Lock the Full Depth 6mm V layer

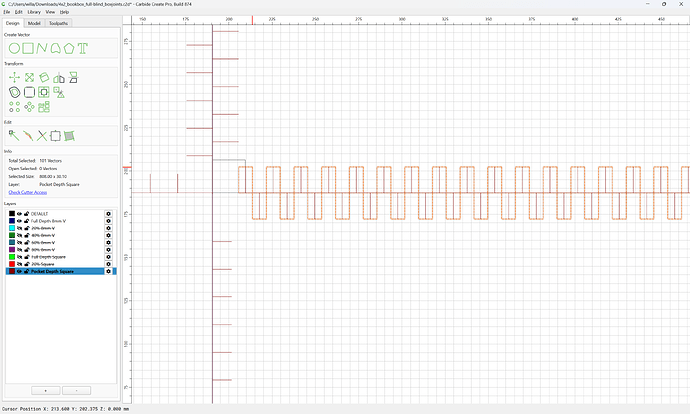26,221
